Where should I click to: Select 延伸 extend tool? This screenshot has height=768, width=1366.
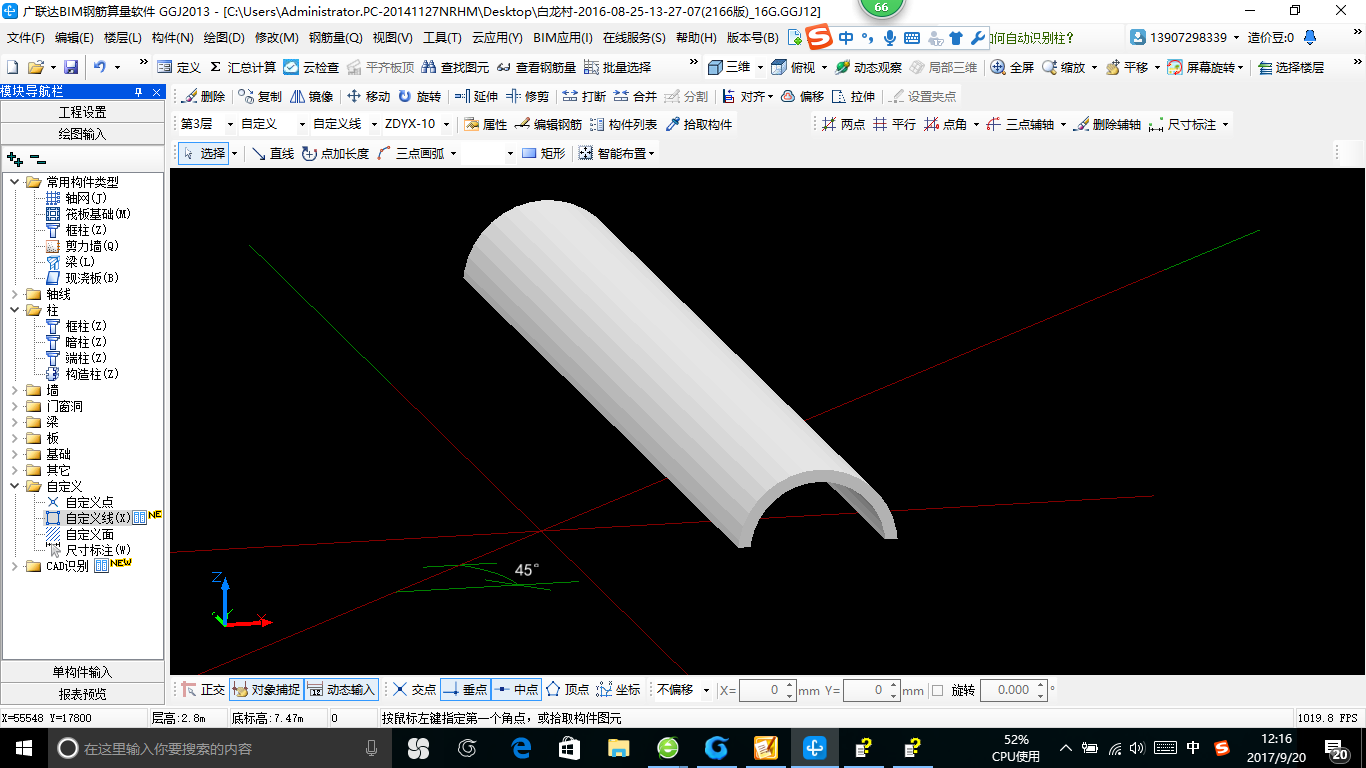coord(475,96)
